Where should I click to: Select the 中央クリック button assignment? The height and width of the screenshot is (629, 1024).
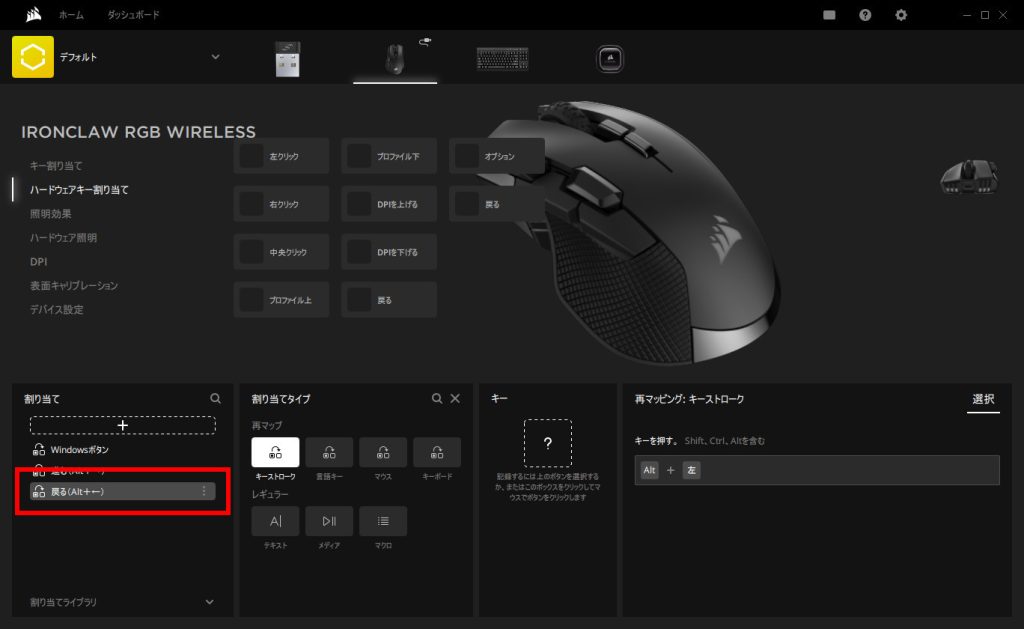pyautogui.click(x=281, y=252)
